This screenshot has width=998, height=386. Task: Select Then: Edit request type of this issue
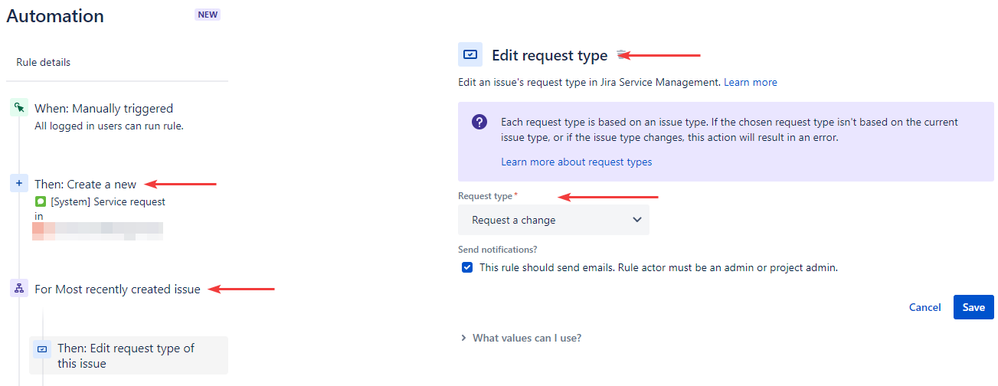pos(129,356)
